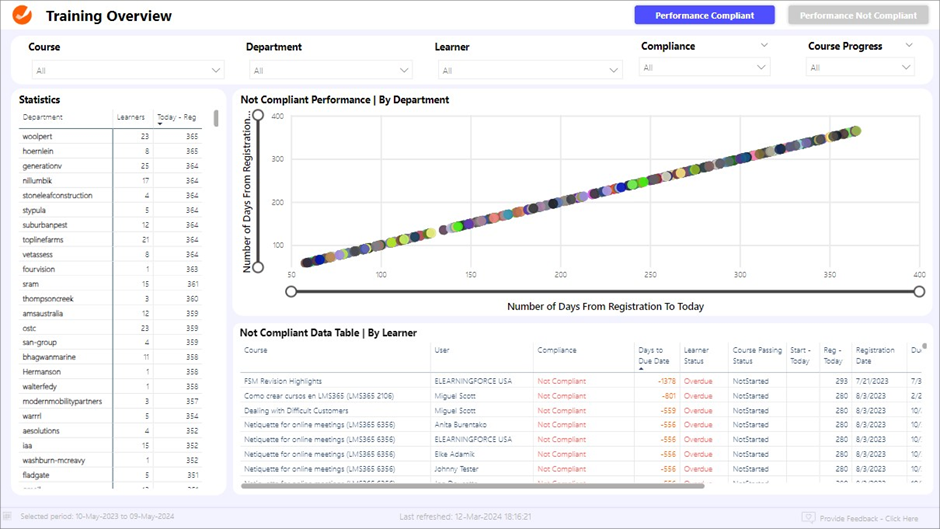Viewport: 940px width, 529px height.
Task: Click the top handle of the vertical zoom slider
Action: (257, 116)
